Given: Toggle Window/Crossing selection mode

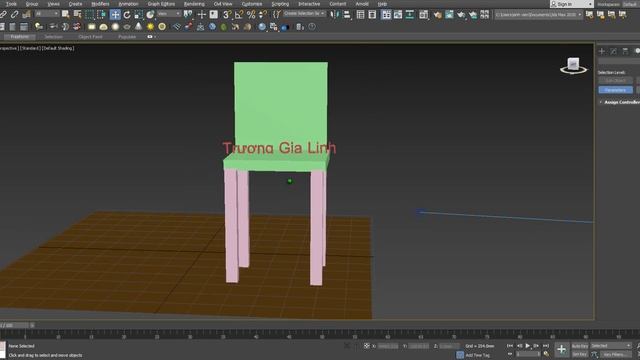Looking at the screenshot, I should (101, 15).
